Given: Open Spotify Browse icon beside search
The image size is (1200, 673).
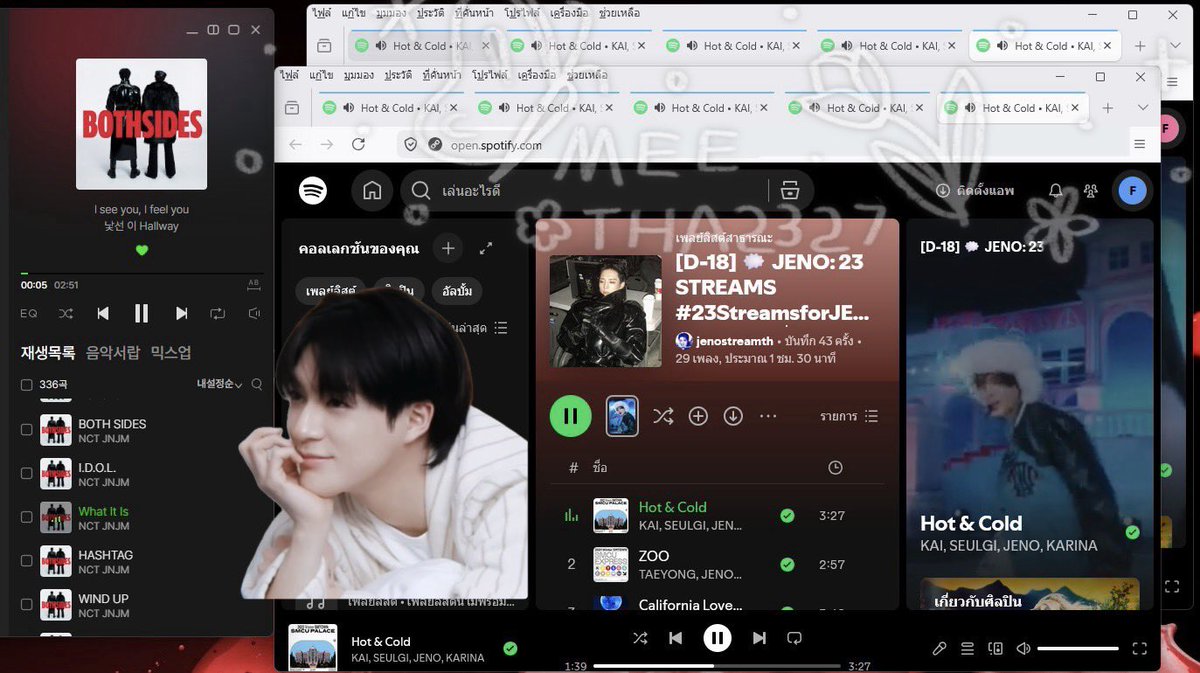Looking at the screenshot, I should [790, 190].
